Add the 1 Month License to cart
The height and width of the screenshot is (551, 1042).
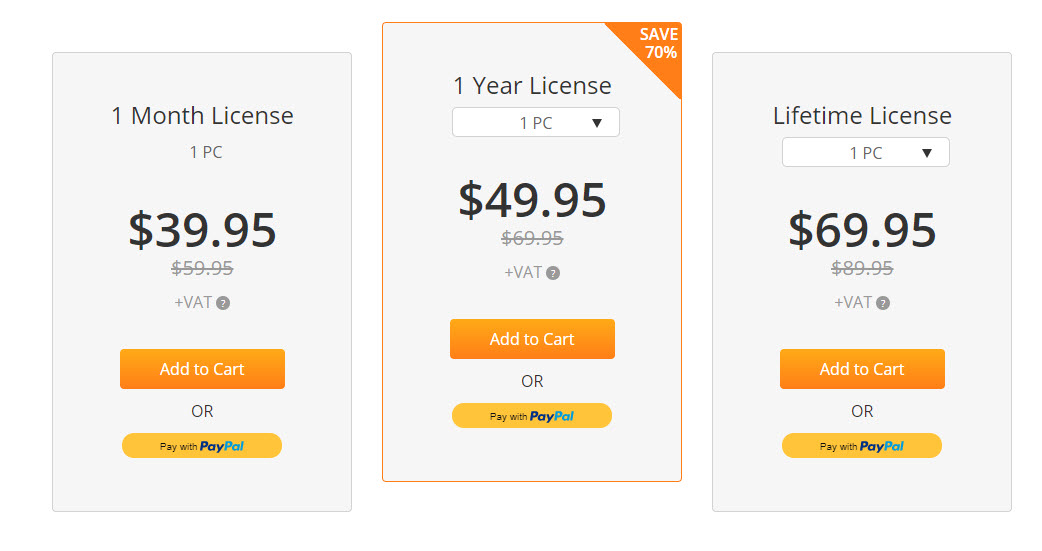[202, 369]
